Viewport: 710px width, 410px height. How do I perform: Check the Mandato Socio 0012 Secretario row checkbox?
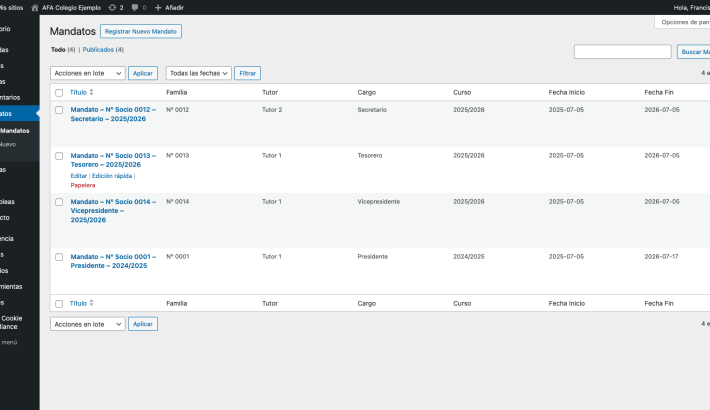coord(59,110)
